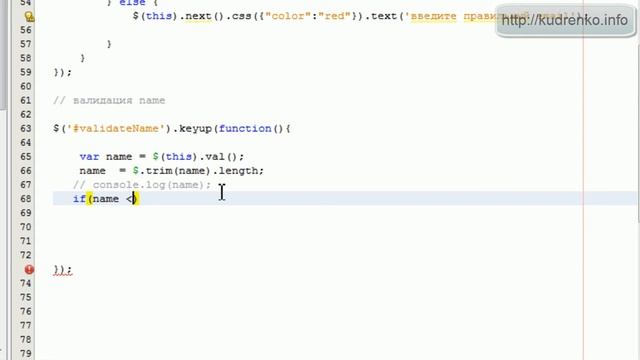Image resolution: width=640 pixels, height=360 pixels.
Task: Click the 'function' keyword on line 63
Action: [x=245, y=129]
